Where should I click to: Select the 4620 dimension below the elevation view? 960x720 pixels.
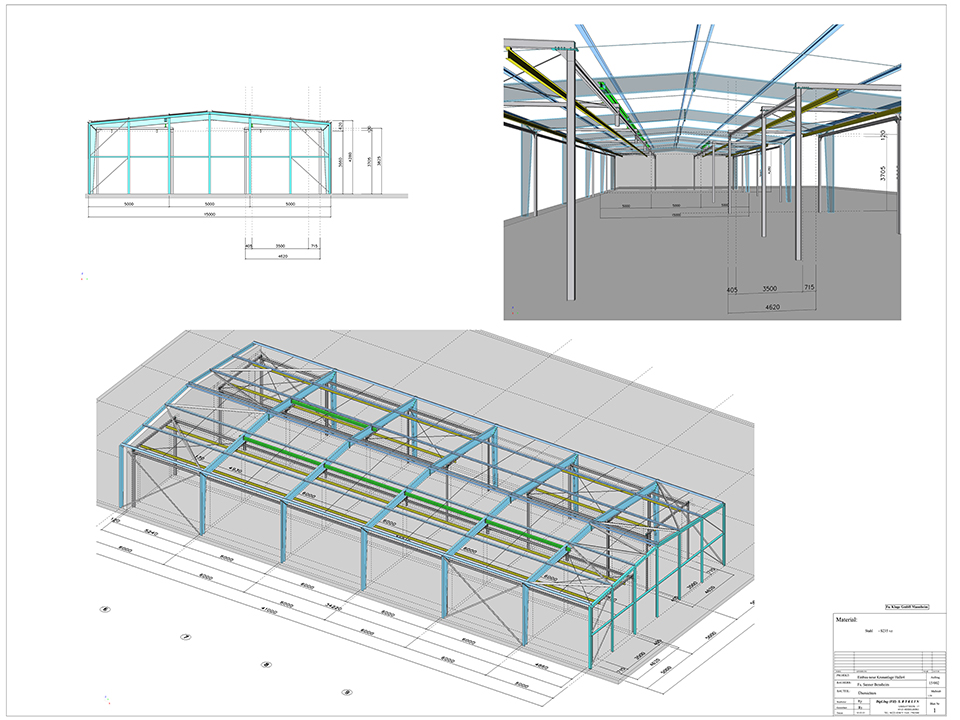[x=281, y=256]
